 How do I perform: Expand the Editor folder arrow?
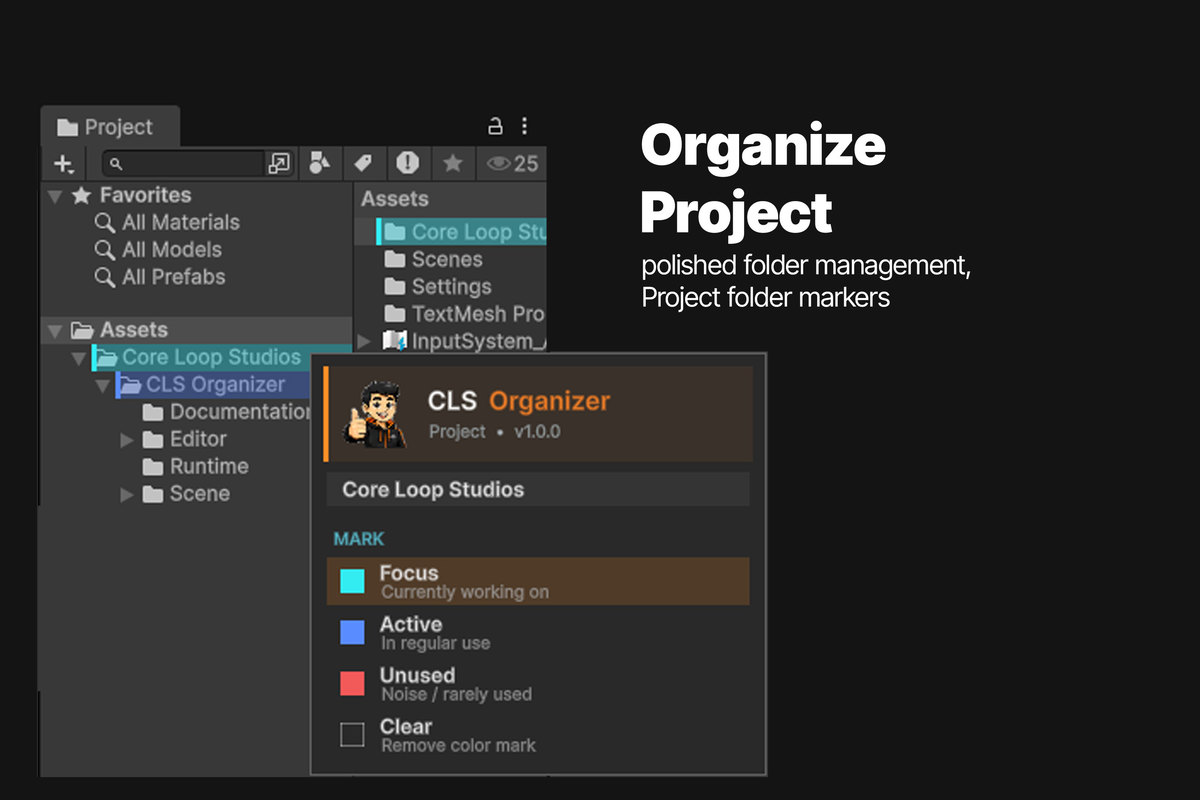127,439
